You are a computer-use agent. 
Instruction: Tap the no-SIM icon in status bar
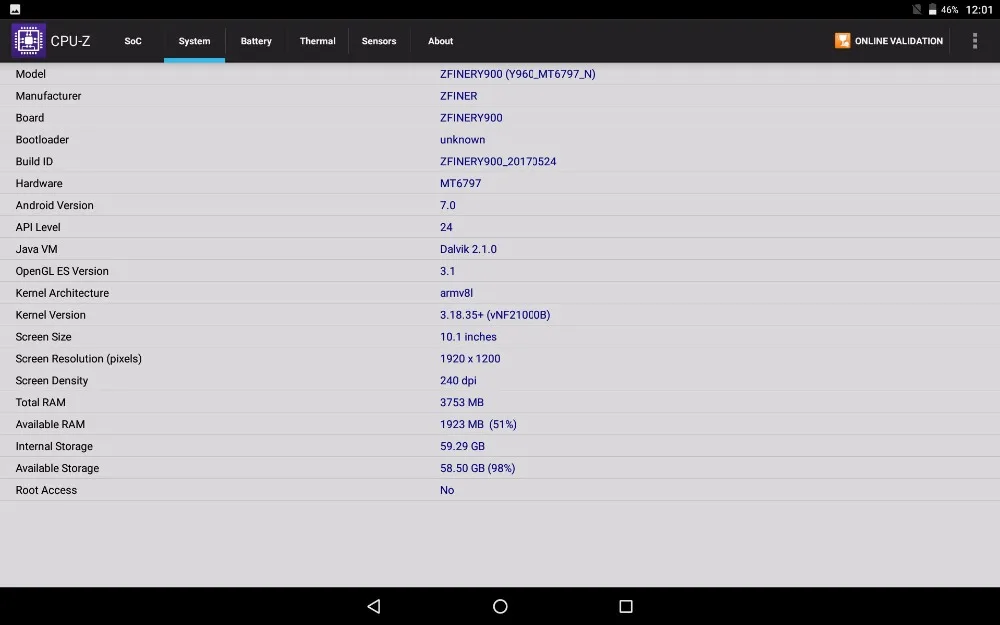click(x=916, y=10)
